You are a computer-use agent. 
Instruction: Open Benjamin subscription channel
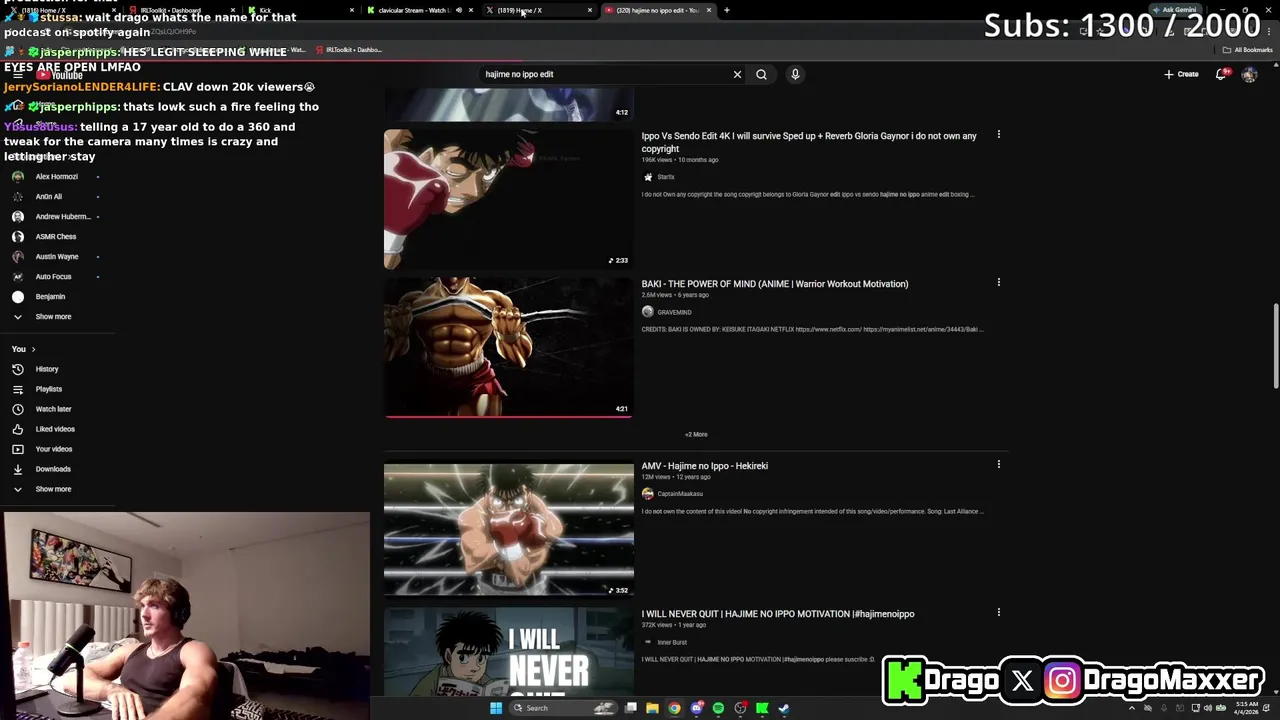click(x=50, y=297)
